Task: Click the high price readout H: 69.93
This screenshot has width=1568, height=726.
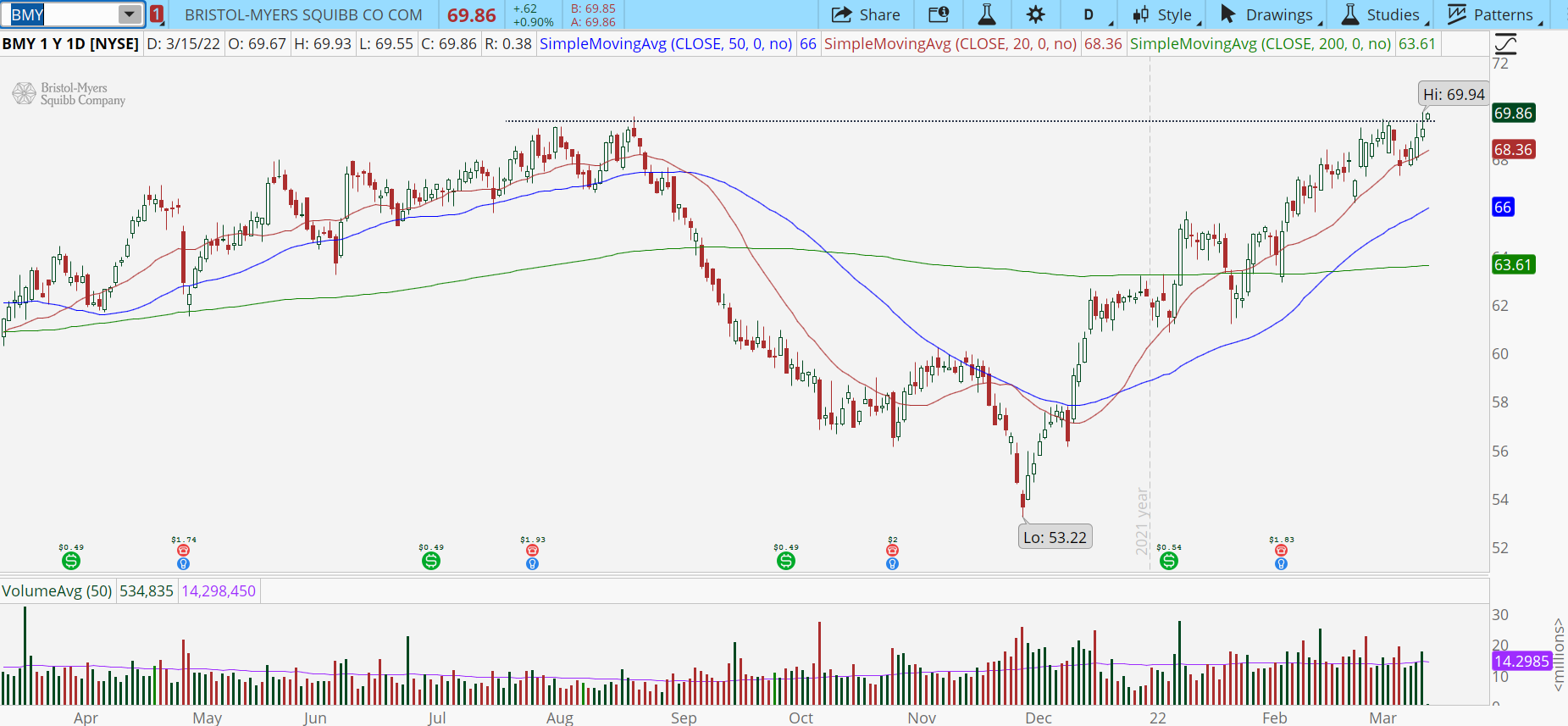Action: [323, 43]
